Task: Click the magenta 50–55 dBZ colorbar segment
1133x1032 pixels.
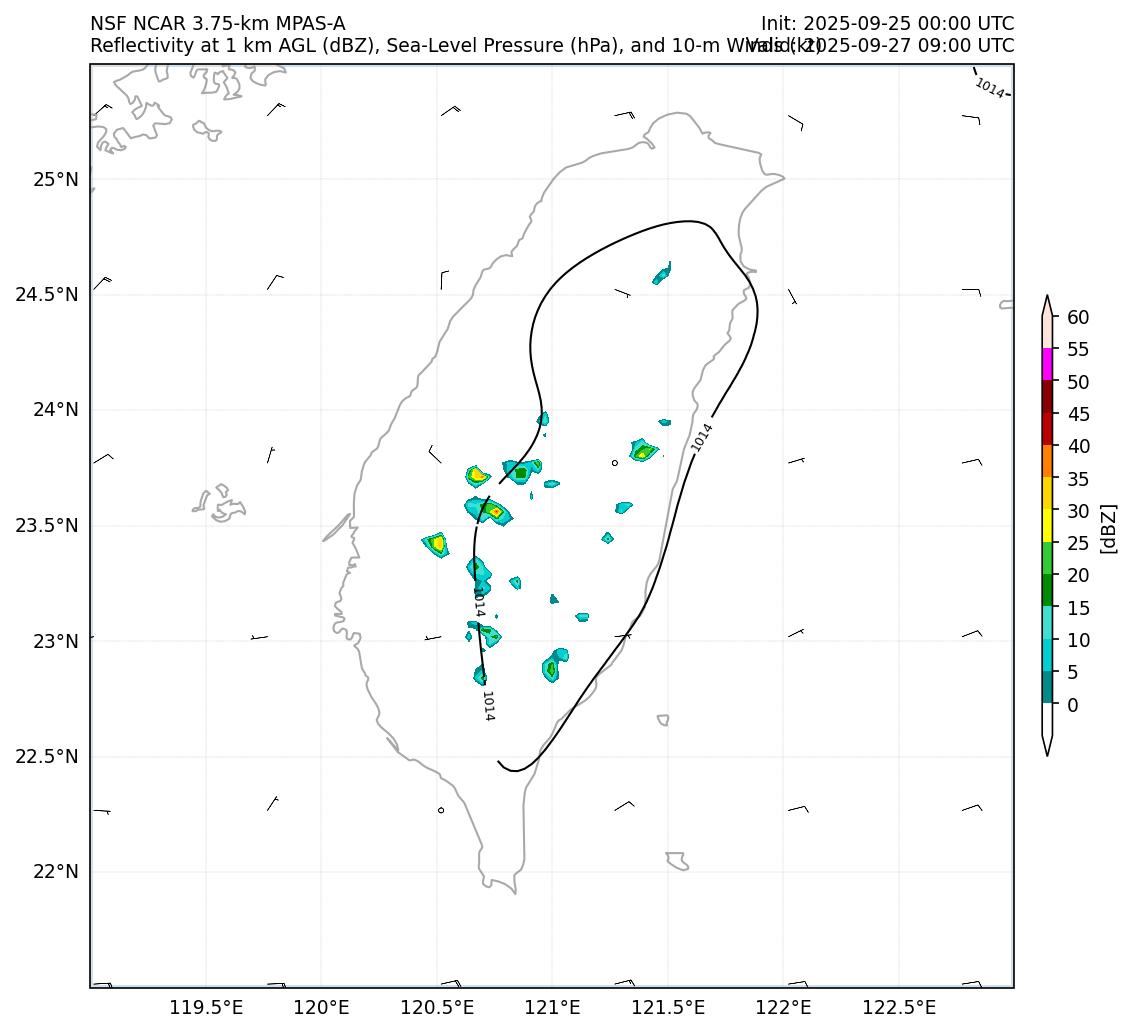Action: tap(1047, 364)
